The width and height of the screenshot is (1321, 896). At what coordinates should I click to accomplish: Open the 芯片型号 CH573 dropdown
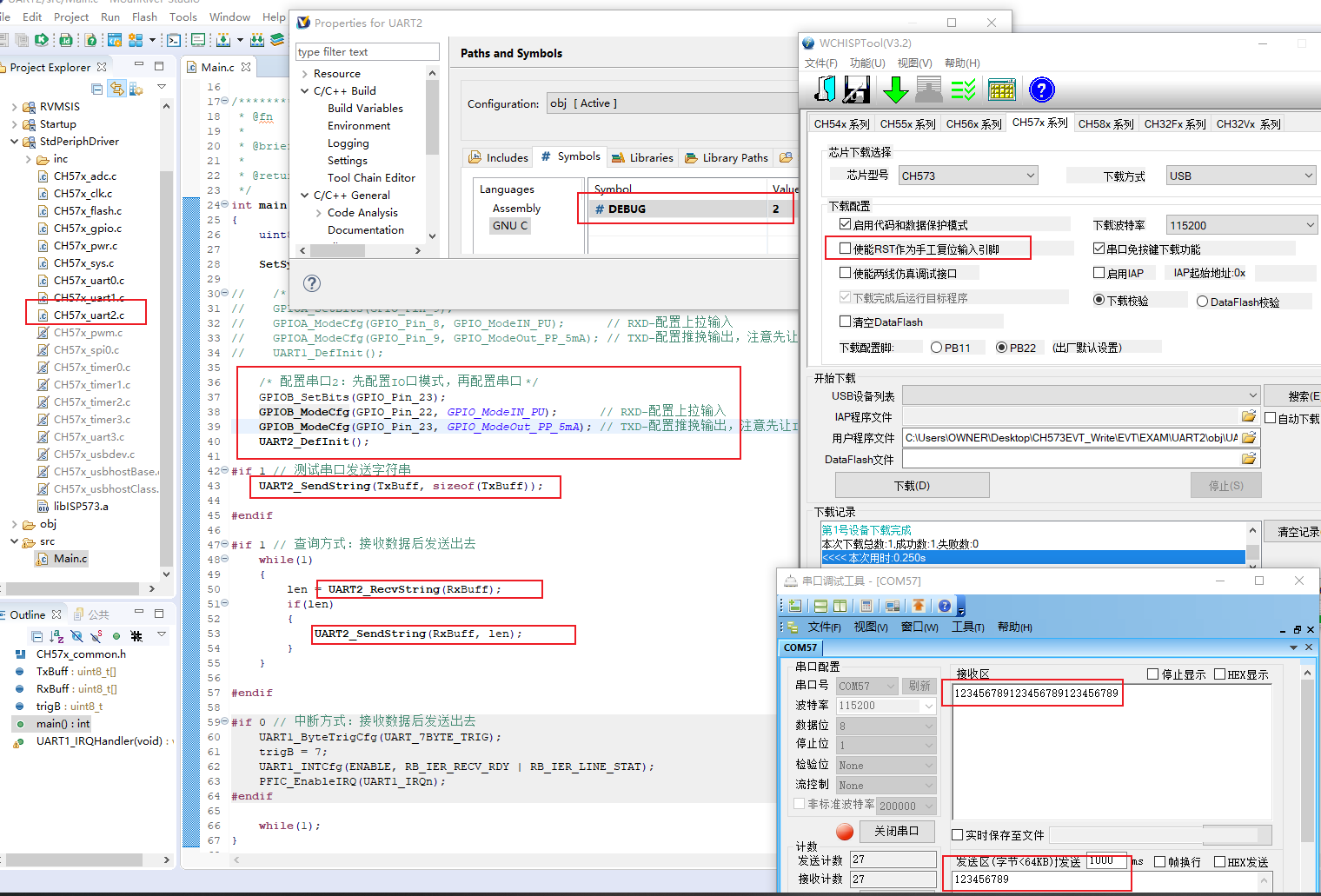(x=968, y=176)
